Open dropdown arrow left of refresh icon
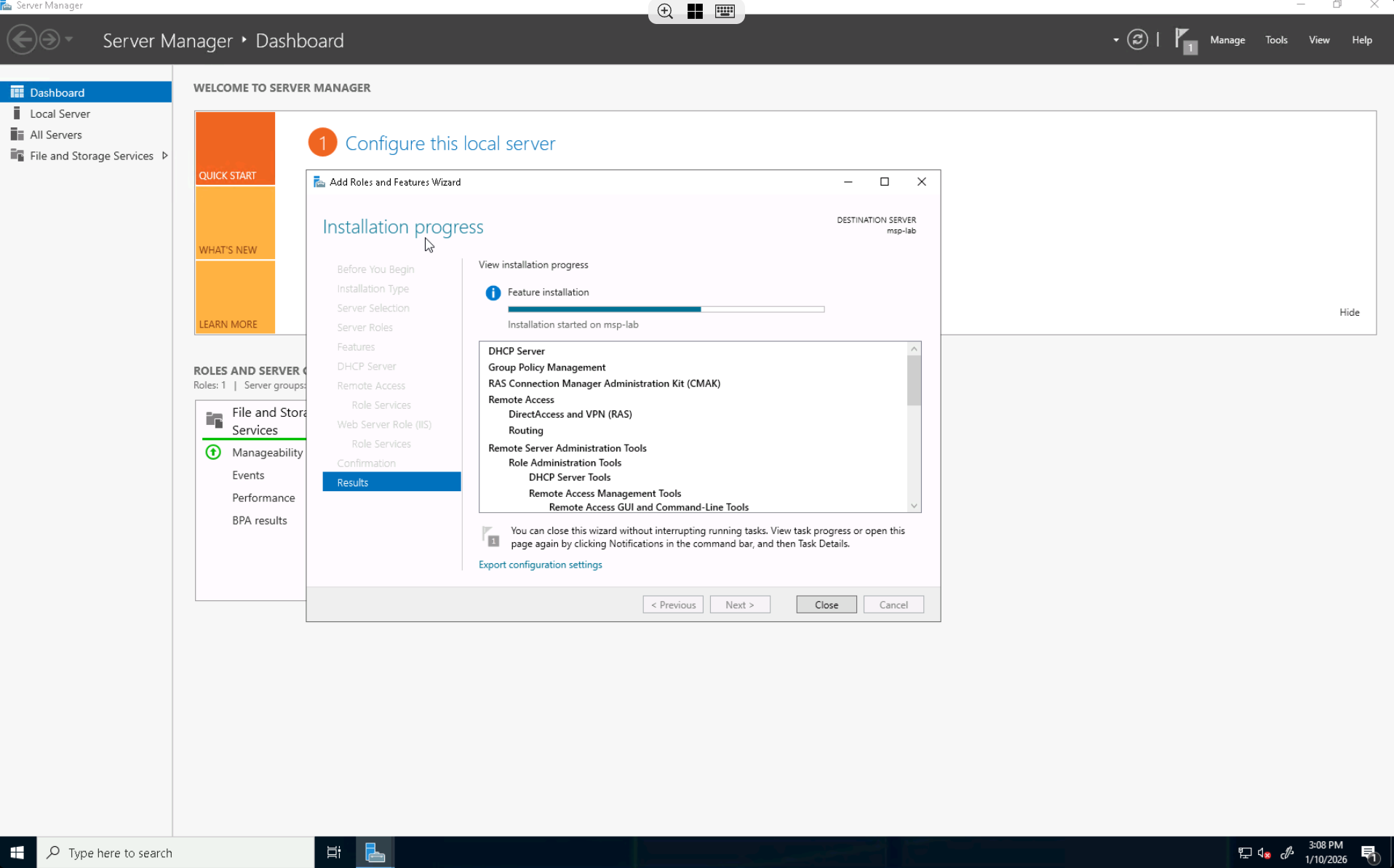The height and width of the screenshot is (868, 1394). tap(1115, 40)
